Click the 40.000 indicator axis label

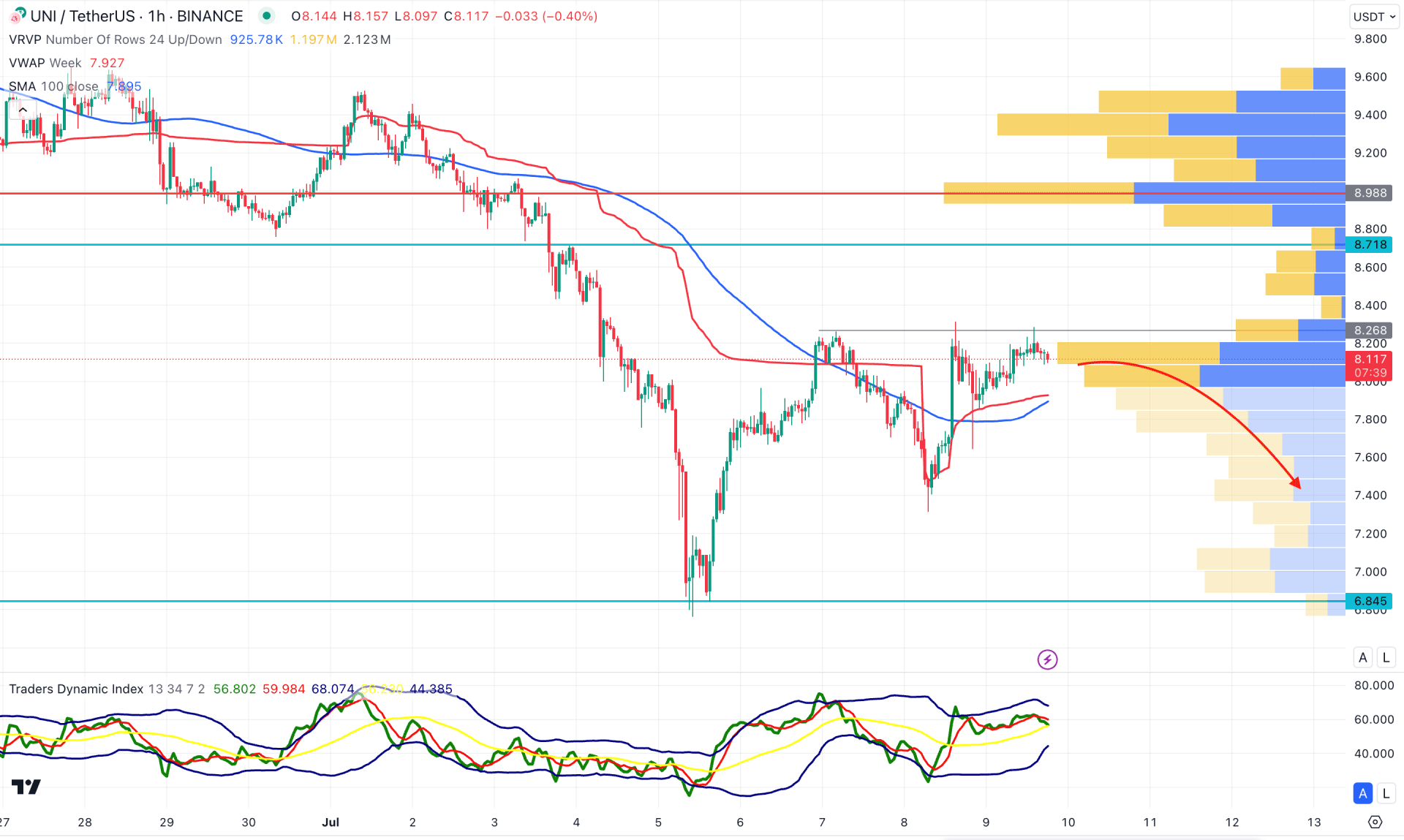[1374, 754]
